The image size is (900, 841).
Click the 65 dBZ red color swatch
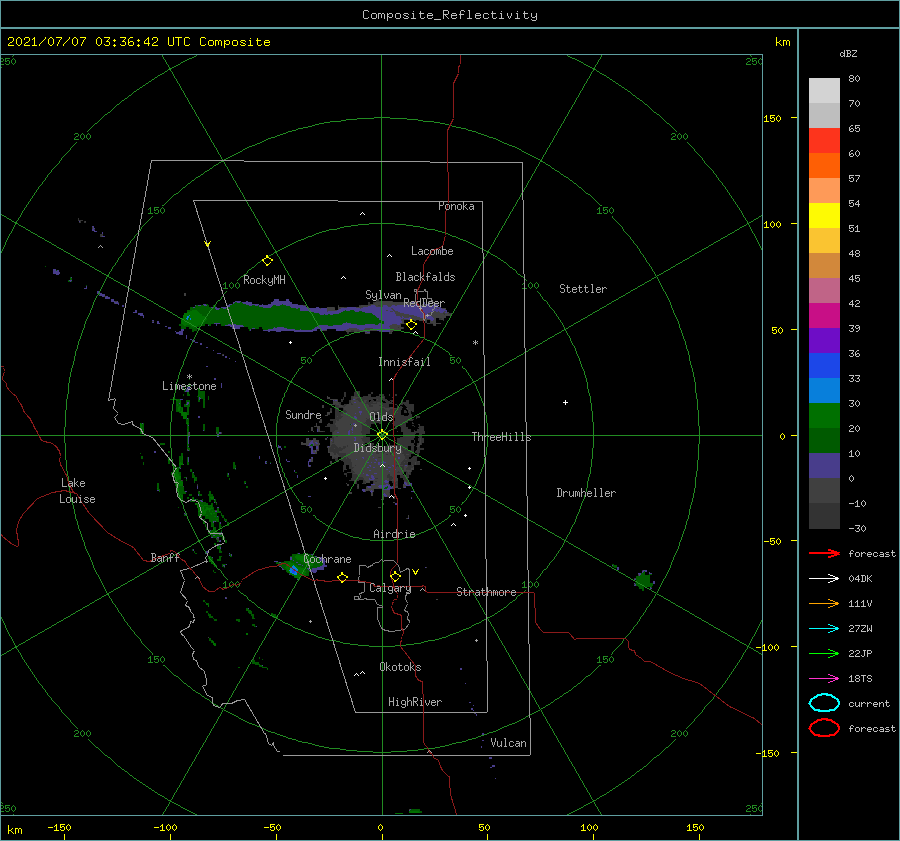824,141
